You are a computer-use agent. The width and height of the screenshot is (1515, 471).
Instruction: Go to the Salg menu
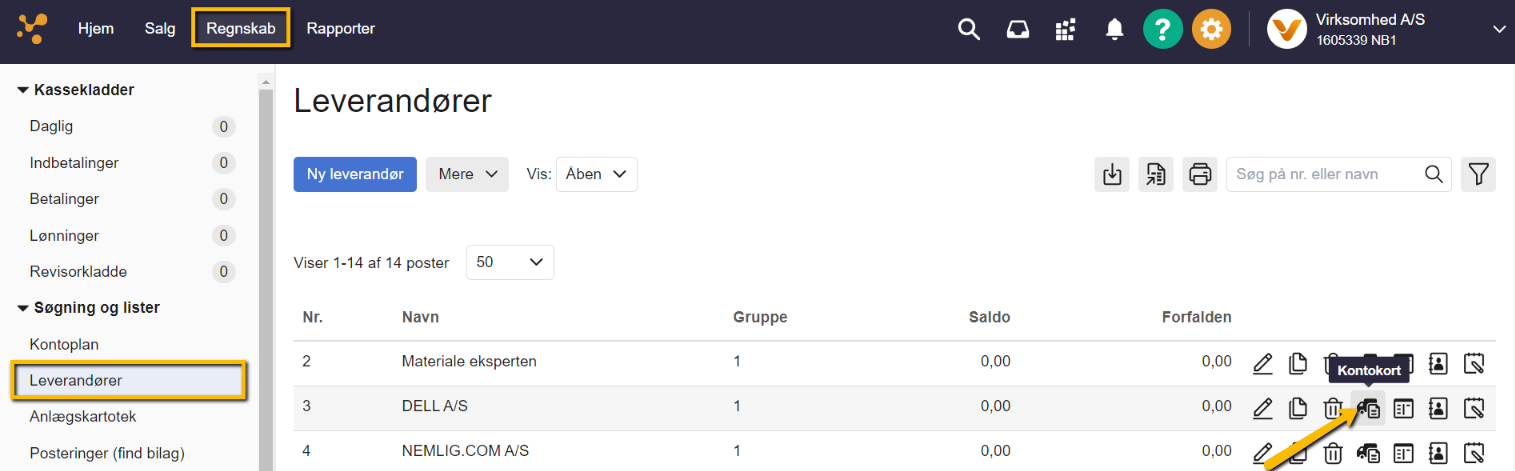(x=160, y=29)
